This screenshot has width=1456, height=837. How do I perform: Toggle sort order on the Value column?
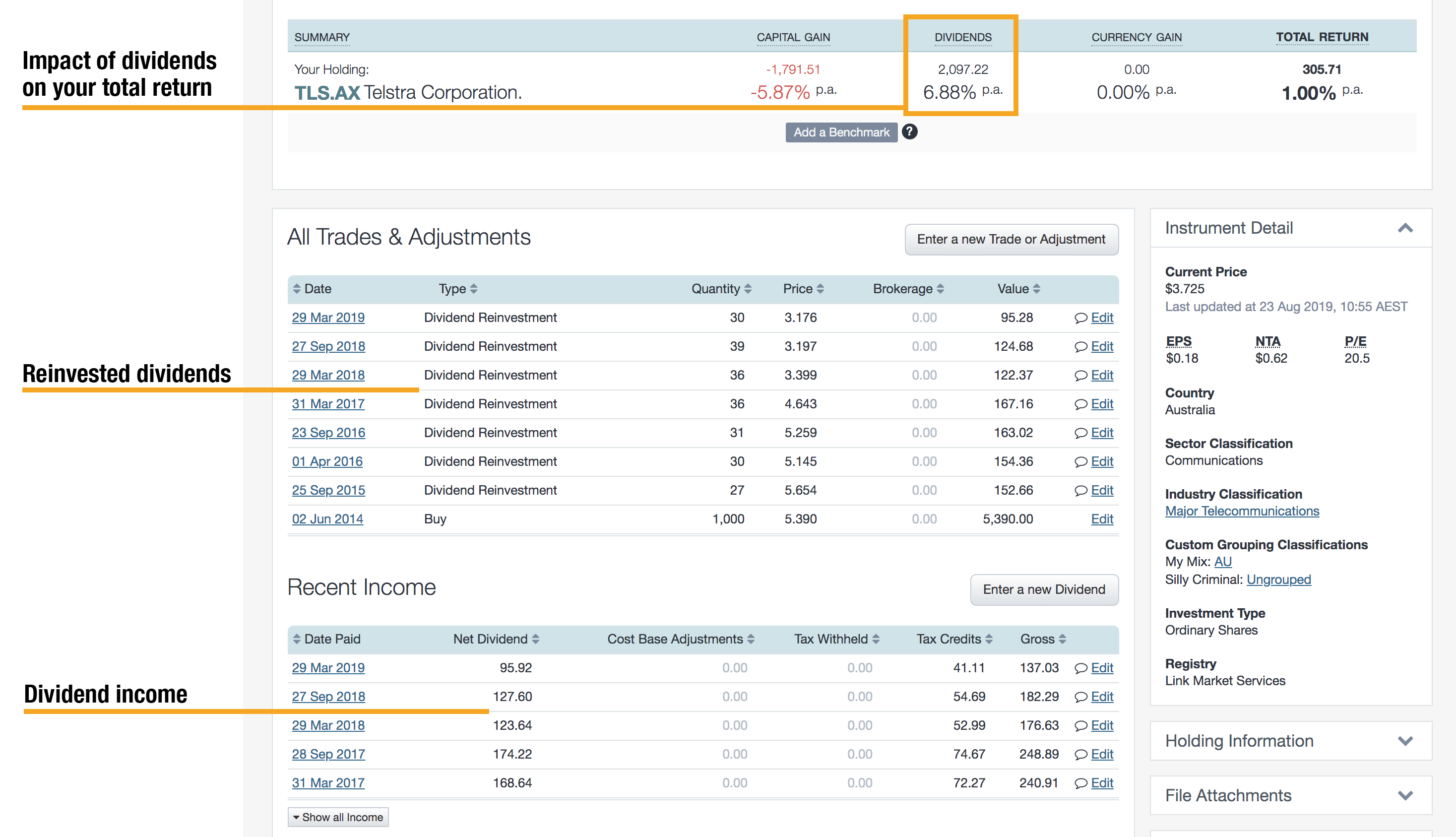click(1037, 289)
